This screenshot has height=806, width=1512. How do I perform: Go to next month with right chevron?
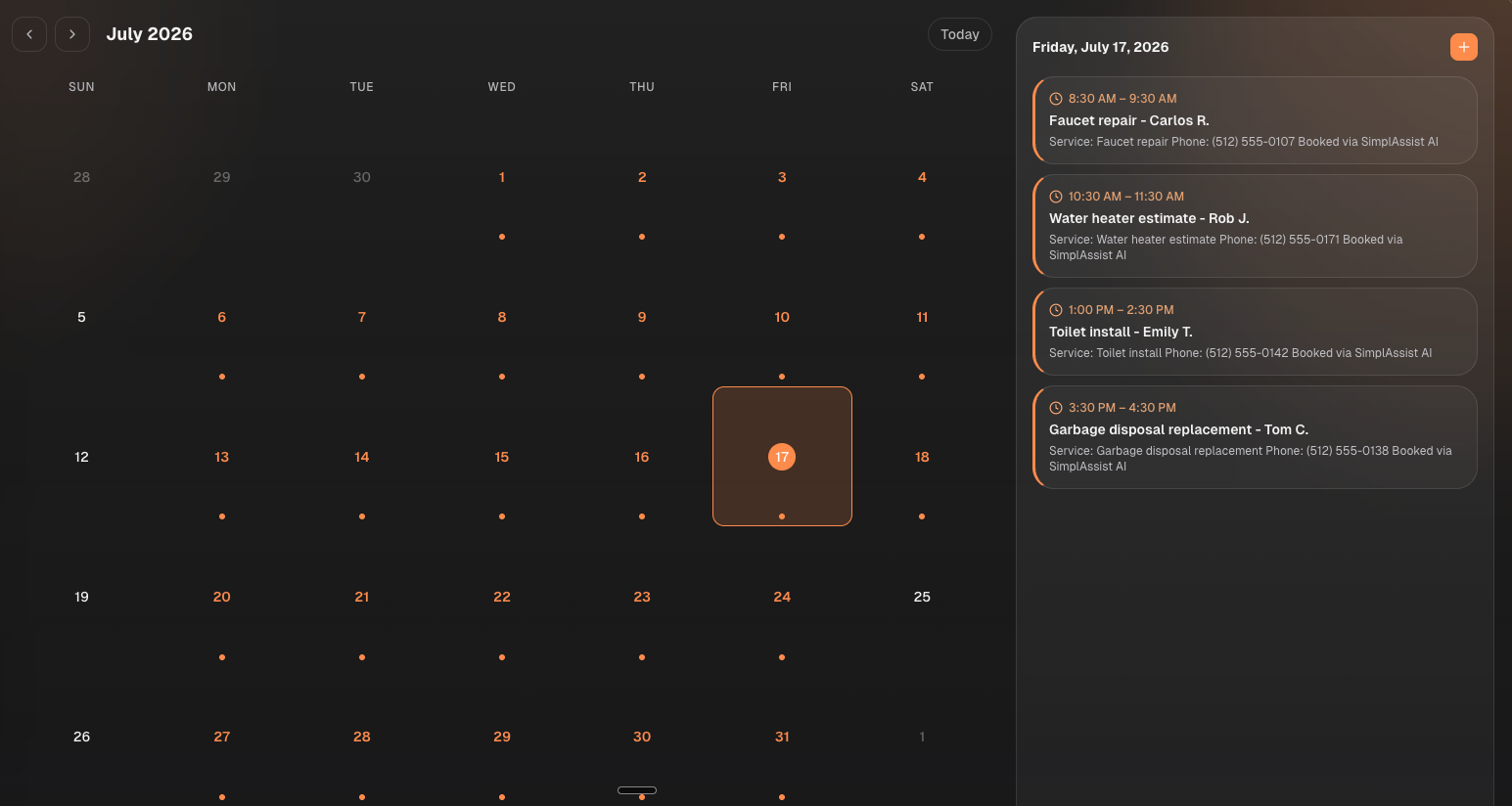(72, 34)
